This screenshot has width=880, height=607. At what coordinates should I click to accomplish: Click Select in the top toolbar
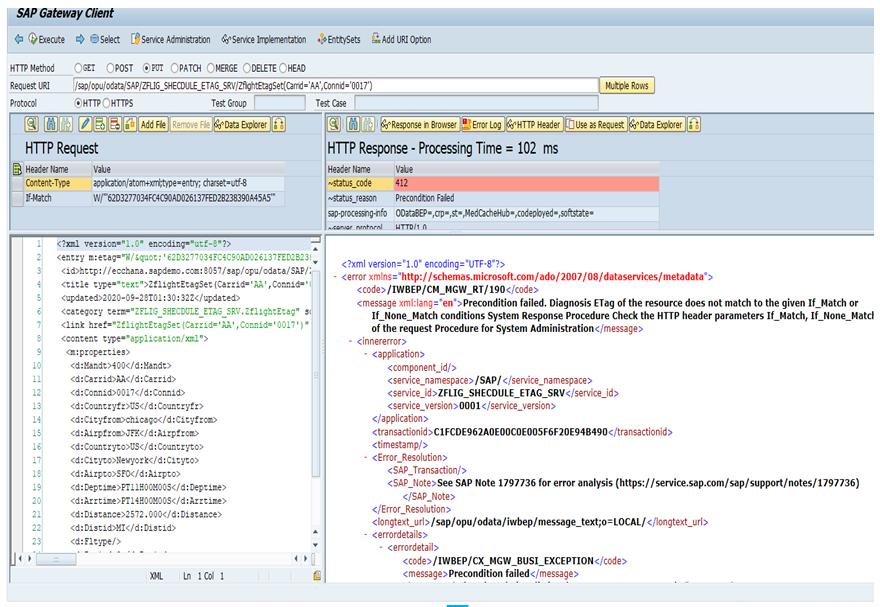point(105,39)
